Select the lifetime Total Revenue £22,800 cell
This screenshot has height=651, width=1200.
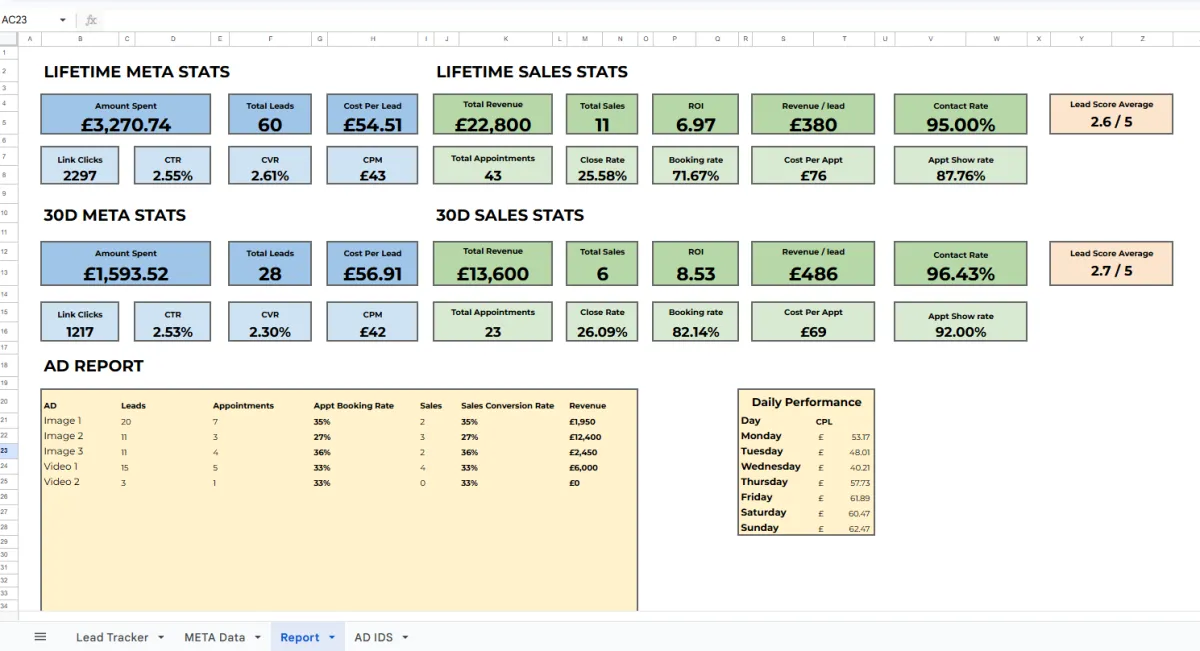(x=492, y=125)
